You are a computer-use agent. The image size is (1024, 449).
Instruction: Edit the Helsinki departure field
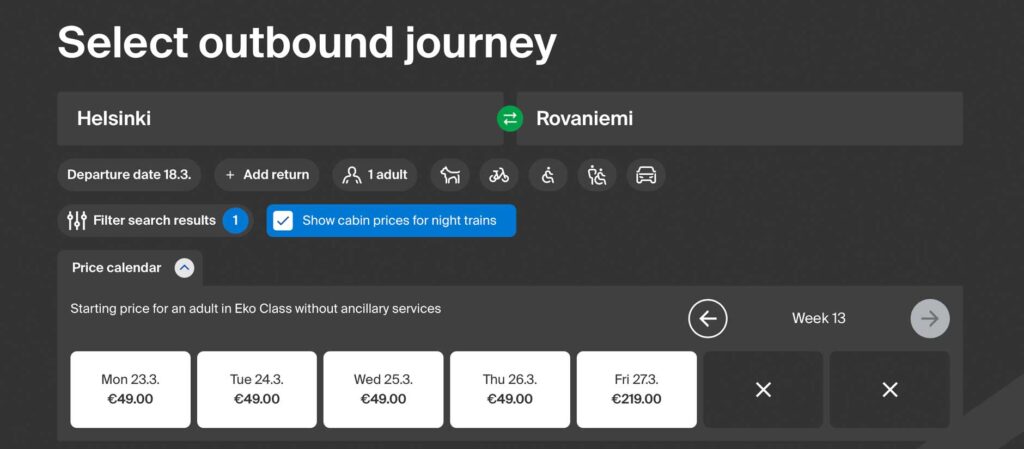click(x=280, y=119)
